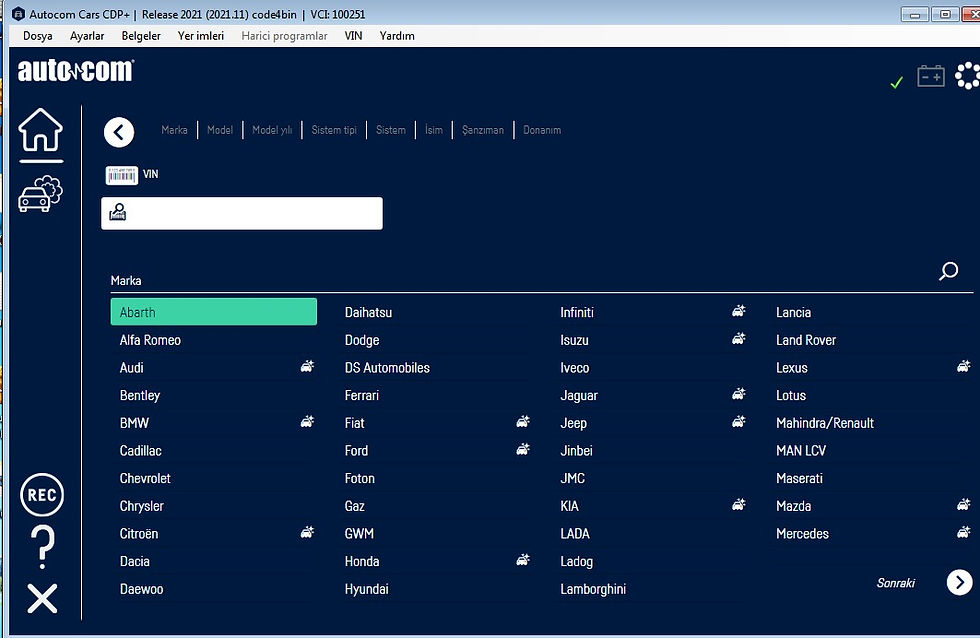The image size is (980, 638).
Task: Select Lamborghini brand
Action: point(593,589)
